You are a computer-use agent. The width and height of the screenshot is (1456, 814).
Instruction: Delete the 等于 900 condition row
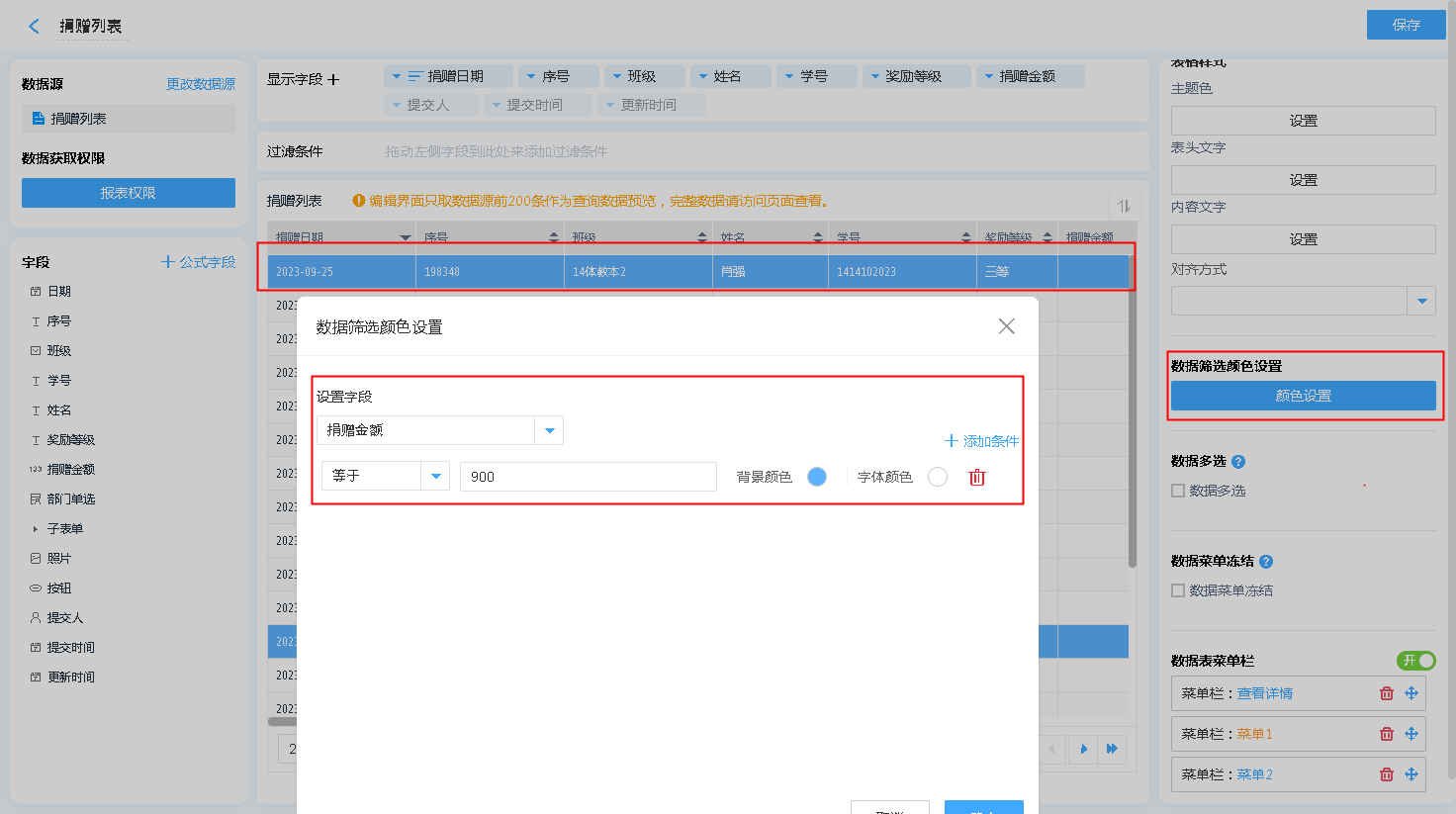(x=977, y=478)
